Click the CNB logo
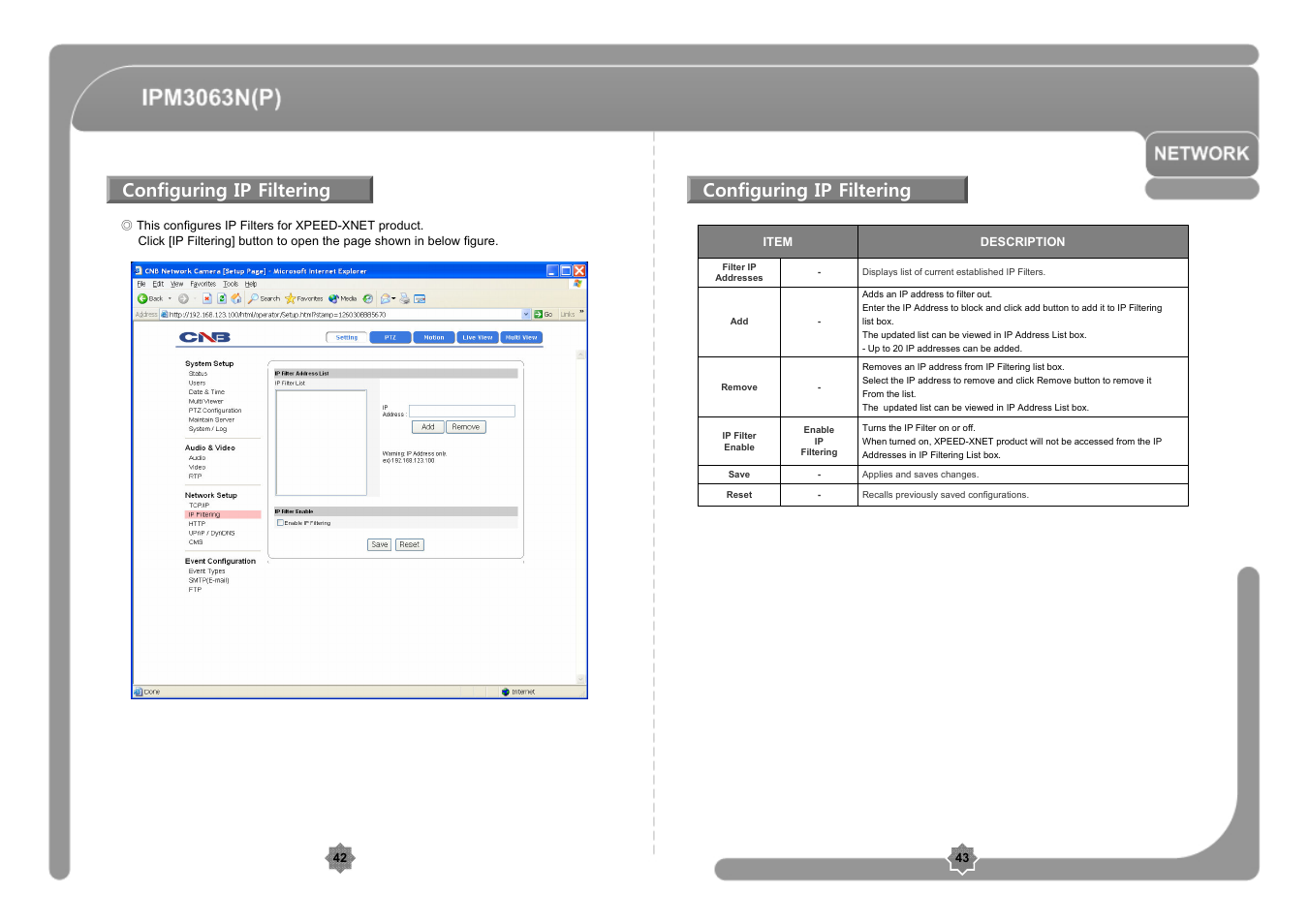This screenshot has height=924, width=1309. tap(204, 337)
